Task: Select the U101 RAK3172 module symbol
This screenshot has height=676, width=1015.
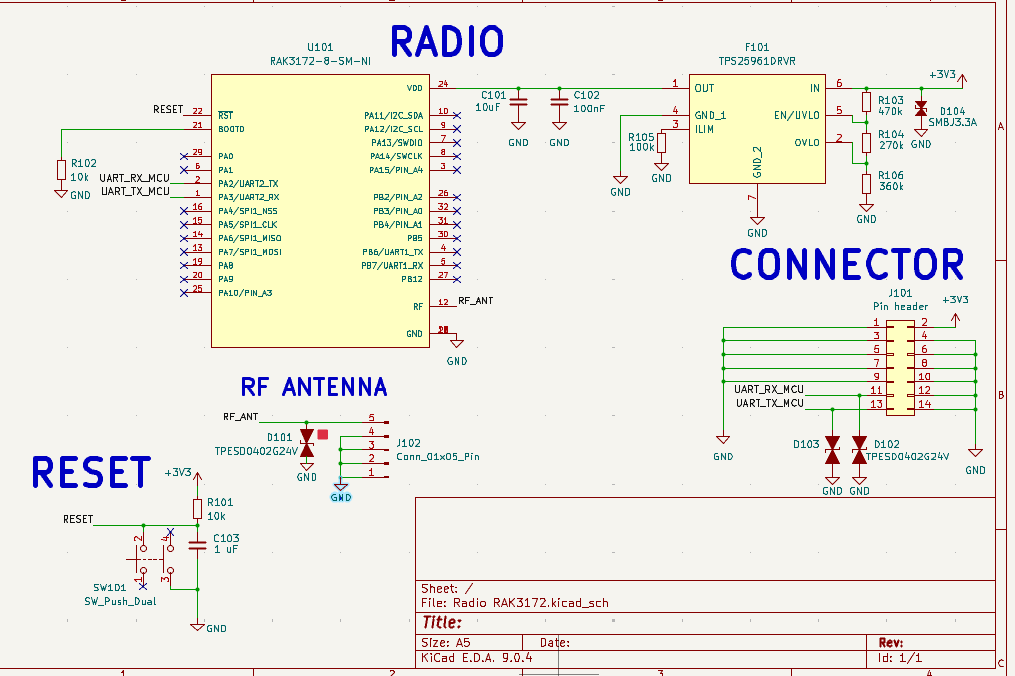Action: (320, 211)
